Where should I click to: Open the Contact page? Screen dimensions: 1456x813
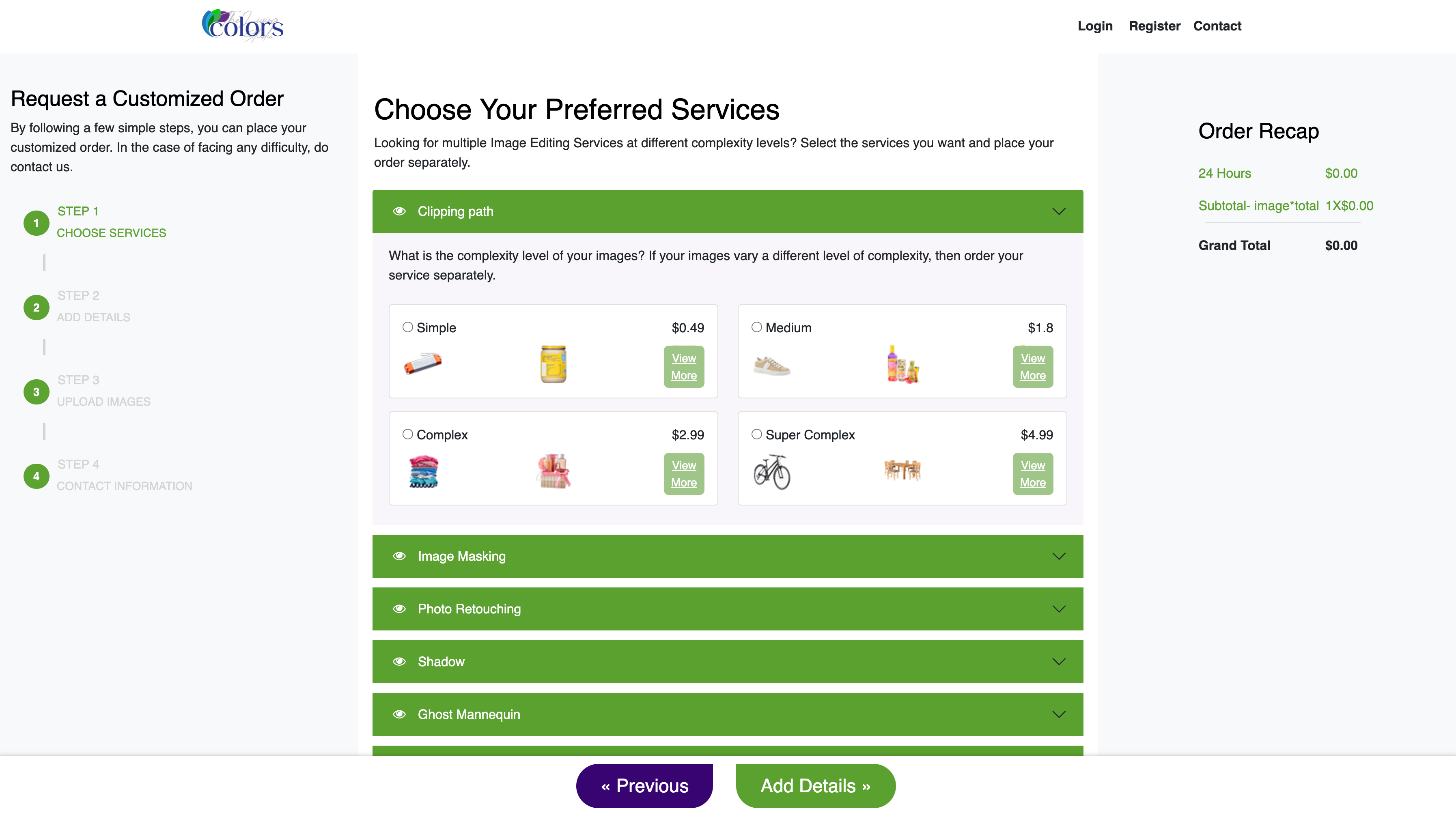(x=1217, y=26)
